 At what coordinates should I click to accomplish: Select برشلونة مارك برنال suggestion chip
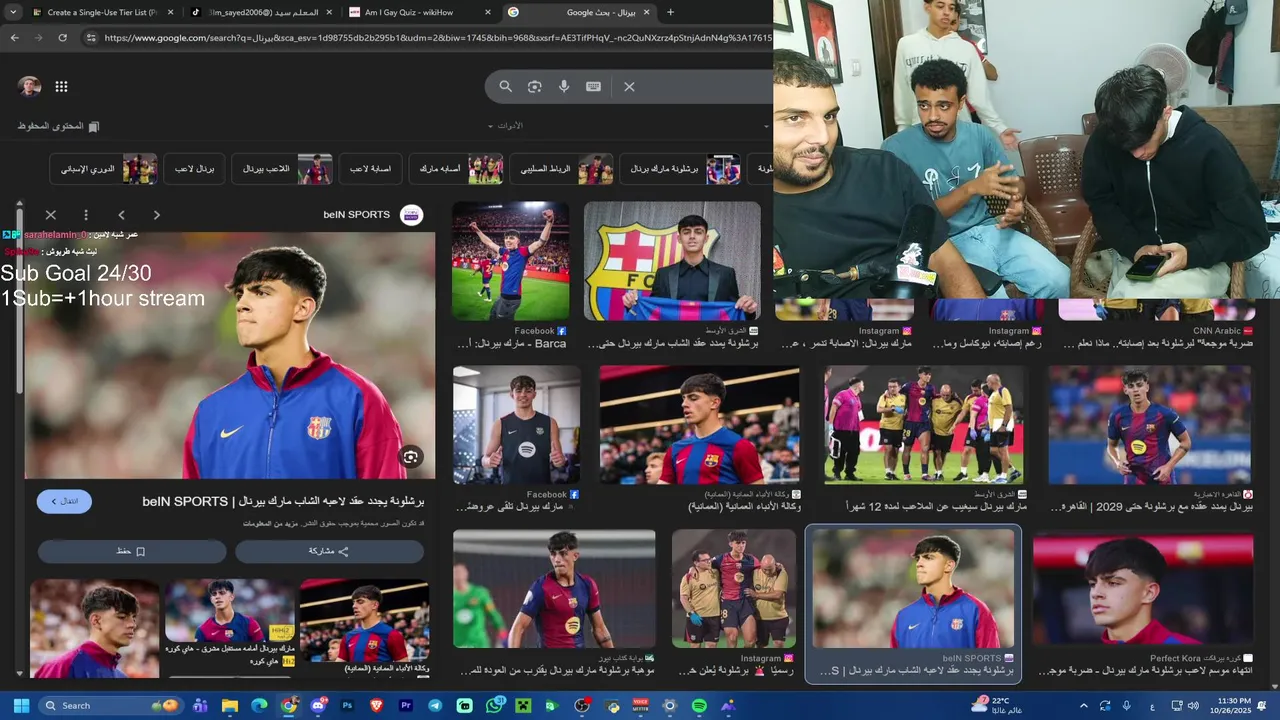coord(680,169)
